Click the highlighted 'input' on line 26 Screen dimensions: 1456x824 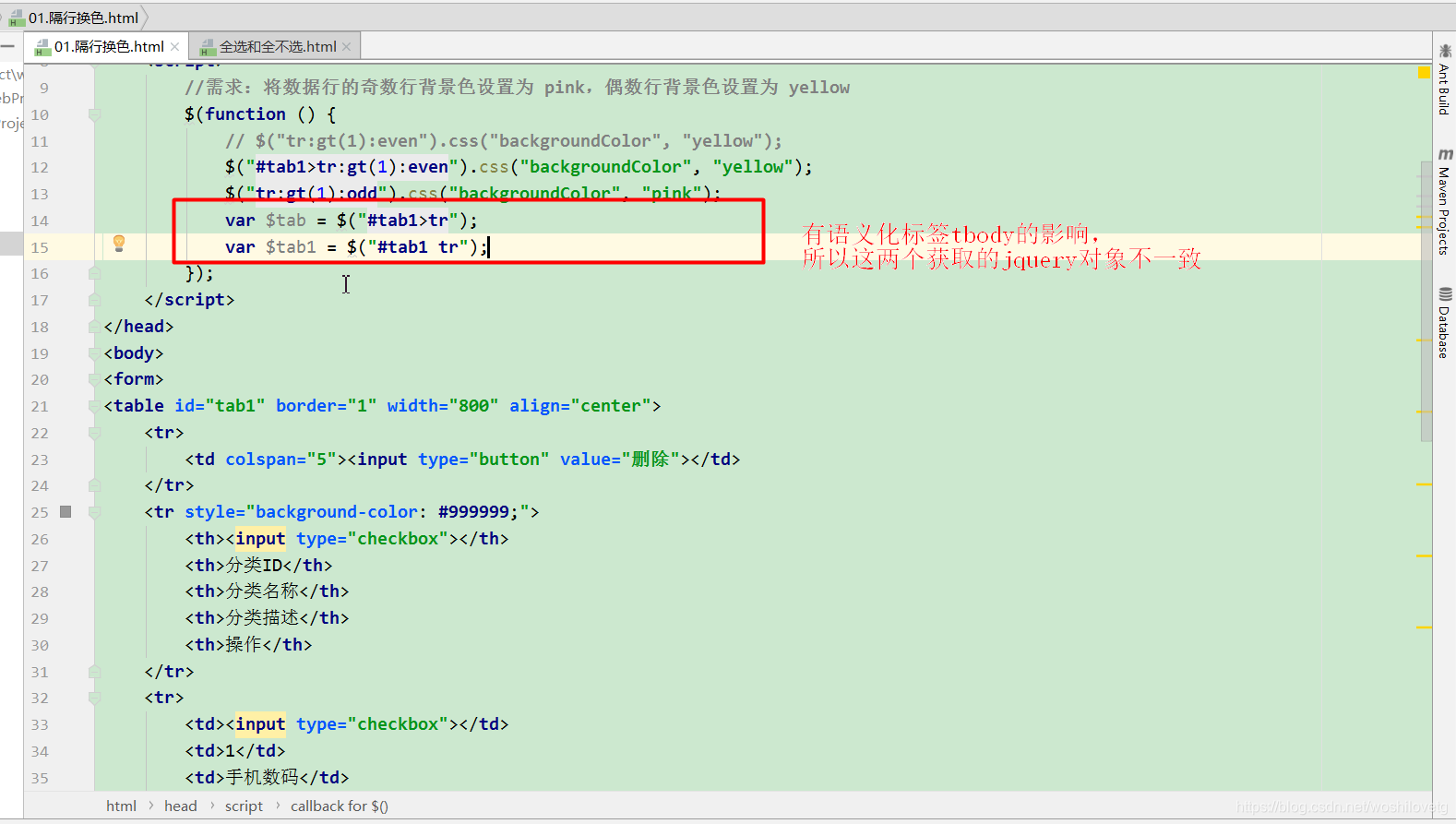pos(260,539)
